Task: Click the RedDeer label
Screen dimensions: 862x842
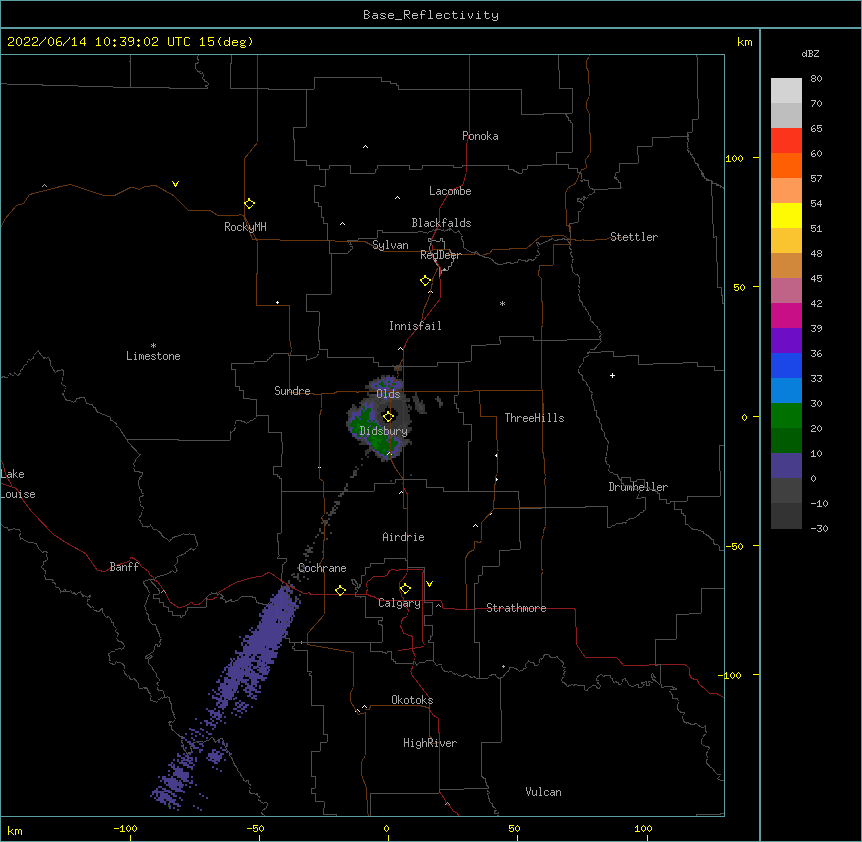Action: [x=440, y=255]
